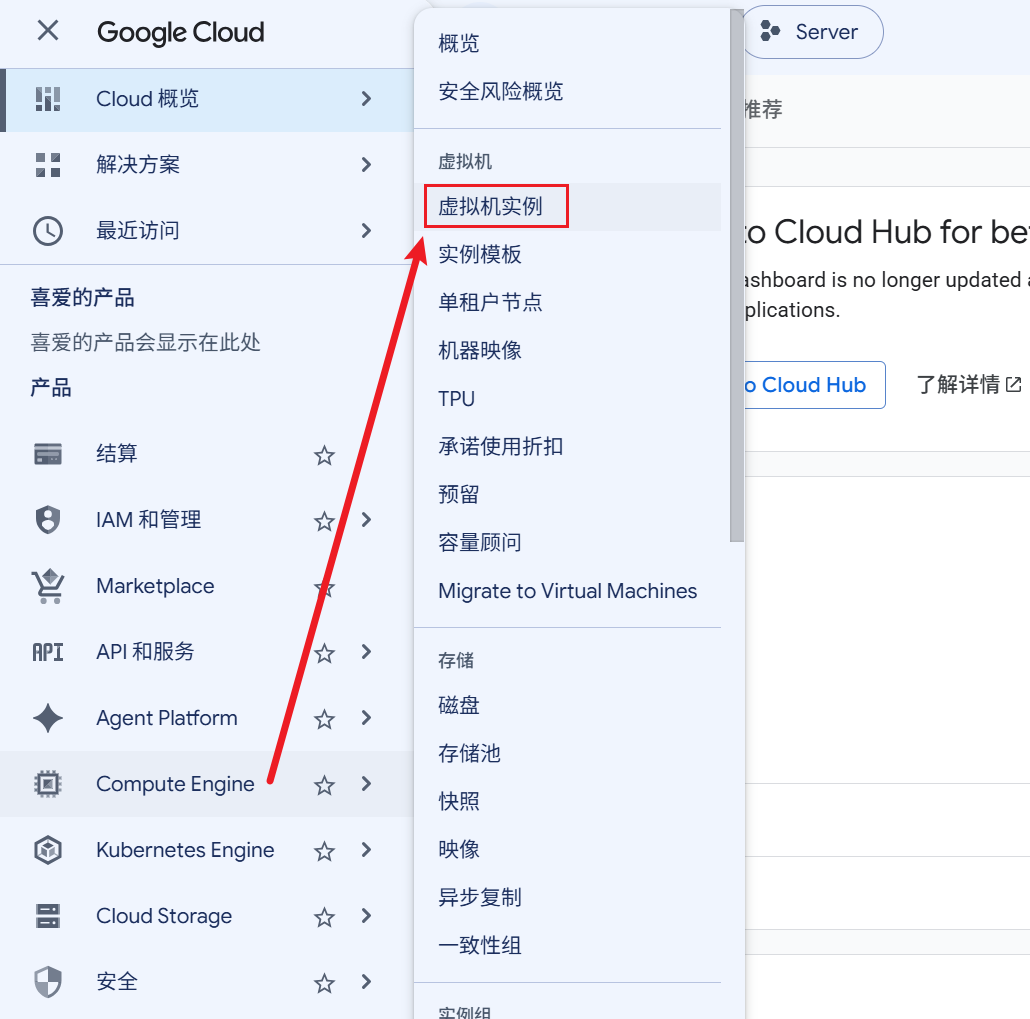
Task: Open 一致性组 submenu item
Action: pos(568,945)
